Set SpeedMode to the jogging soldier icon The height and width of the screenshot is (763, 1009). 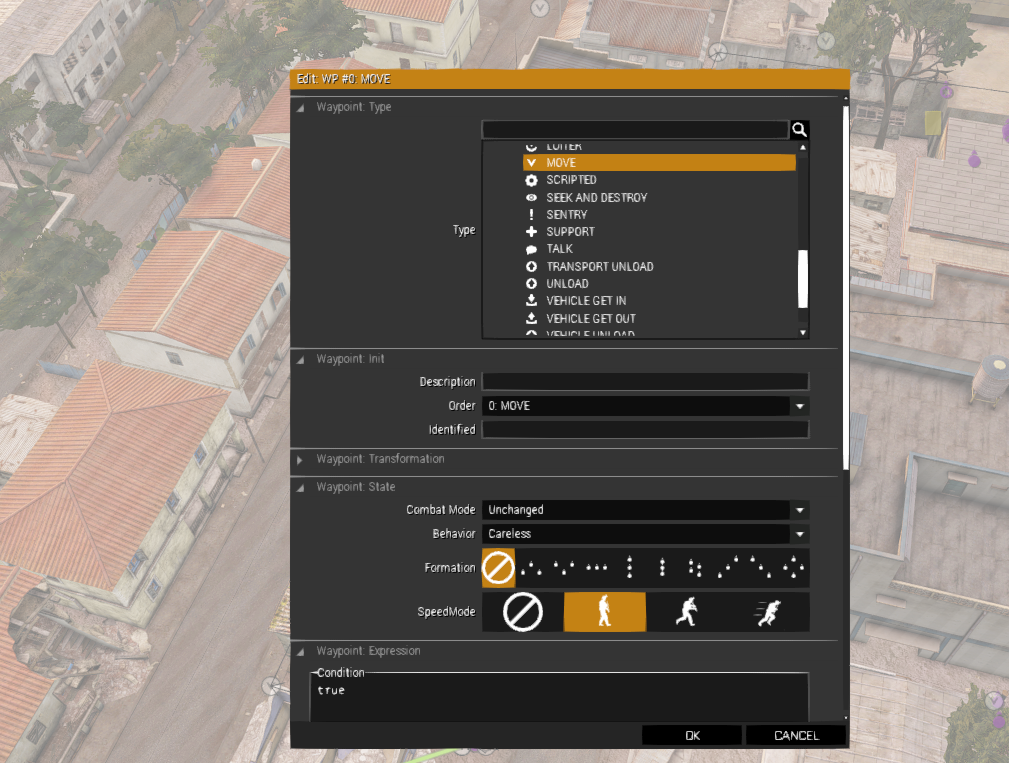(686, 611)
